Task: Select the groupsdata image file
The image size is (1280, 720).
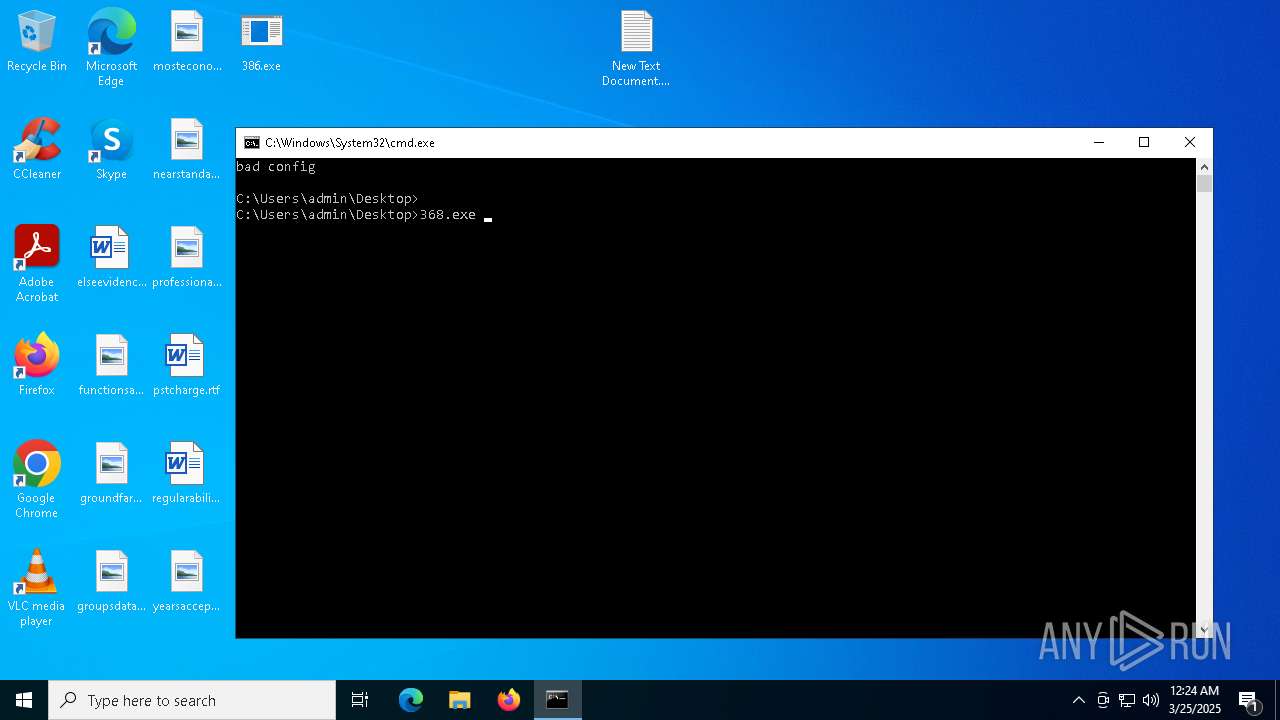Action: (x=111, y=582)
